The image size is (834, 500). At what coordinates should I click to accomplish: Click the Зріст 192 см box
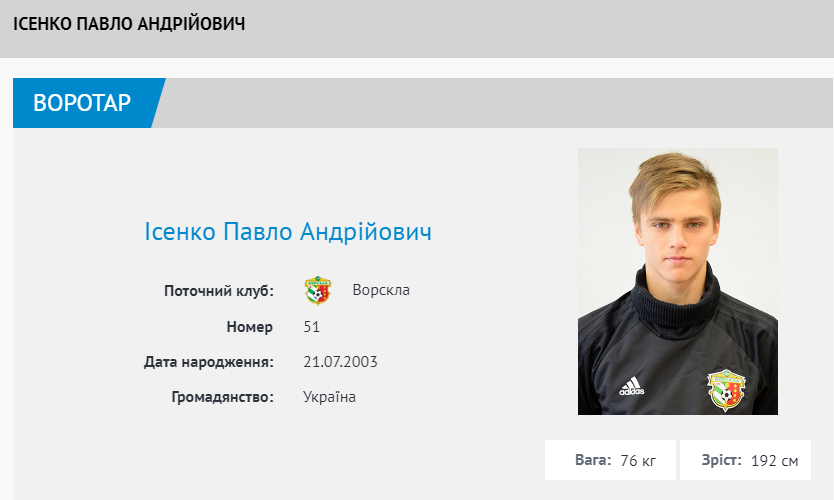(745, 460)
